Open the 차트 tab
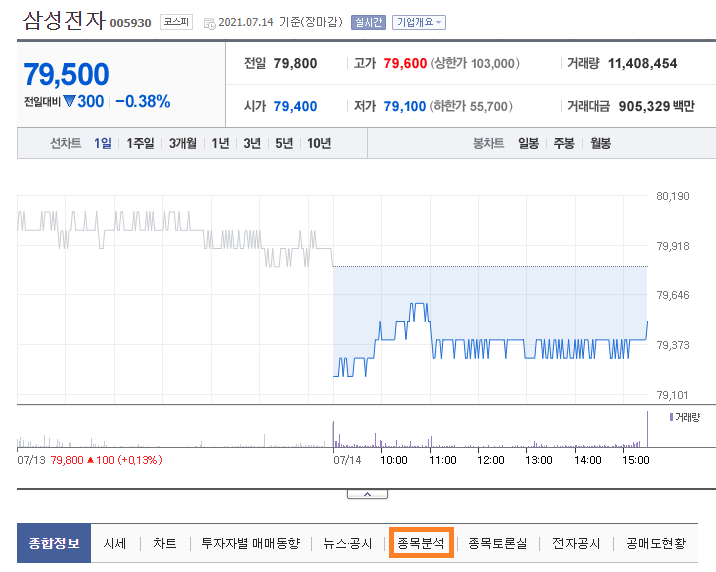Image resolution: width=716 pixels, height=572 pixels. (x=164, y=543)
